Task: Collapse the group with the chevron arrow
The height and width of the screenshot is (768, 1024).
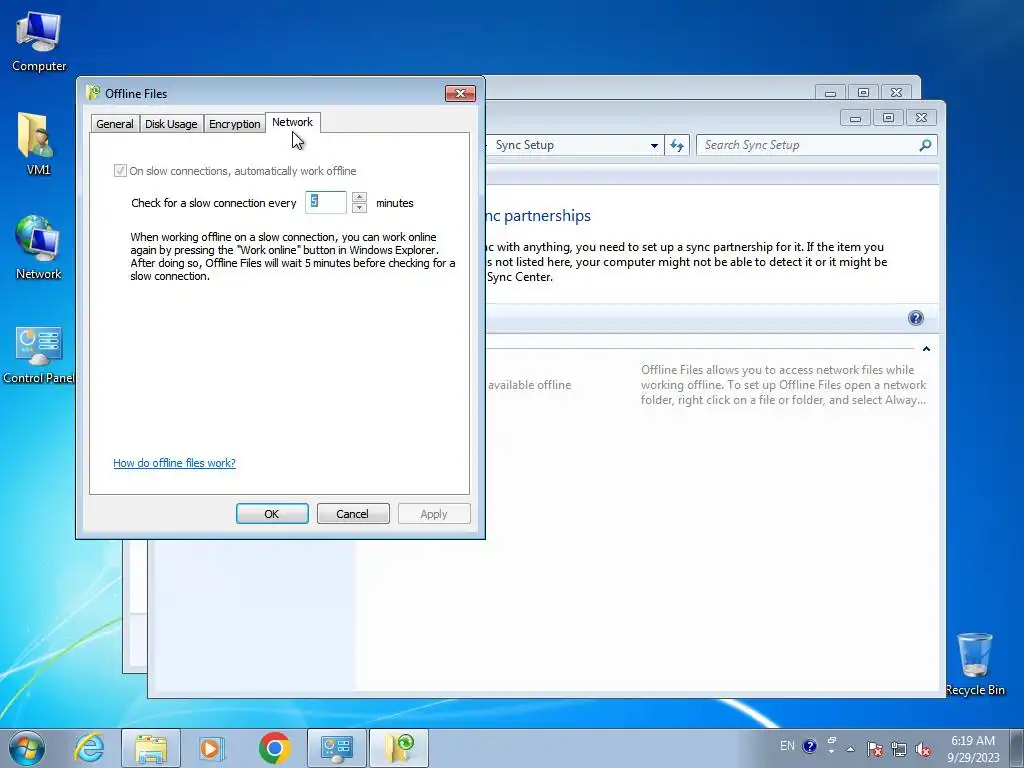Action: coord(926,349)
